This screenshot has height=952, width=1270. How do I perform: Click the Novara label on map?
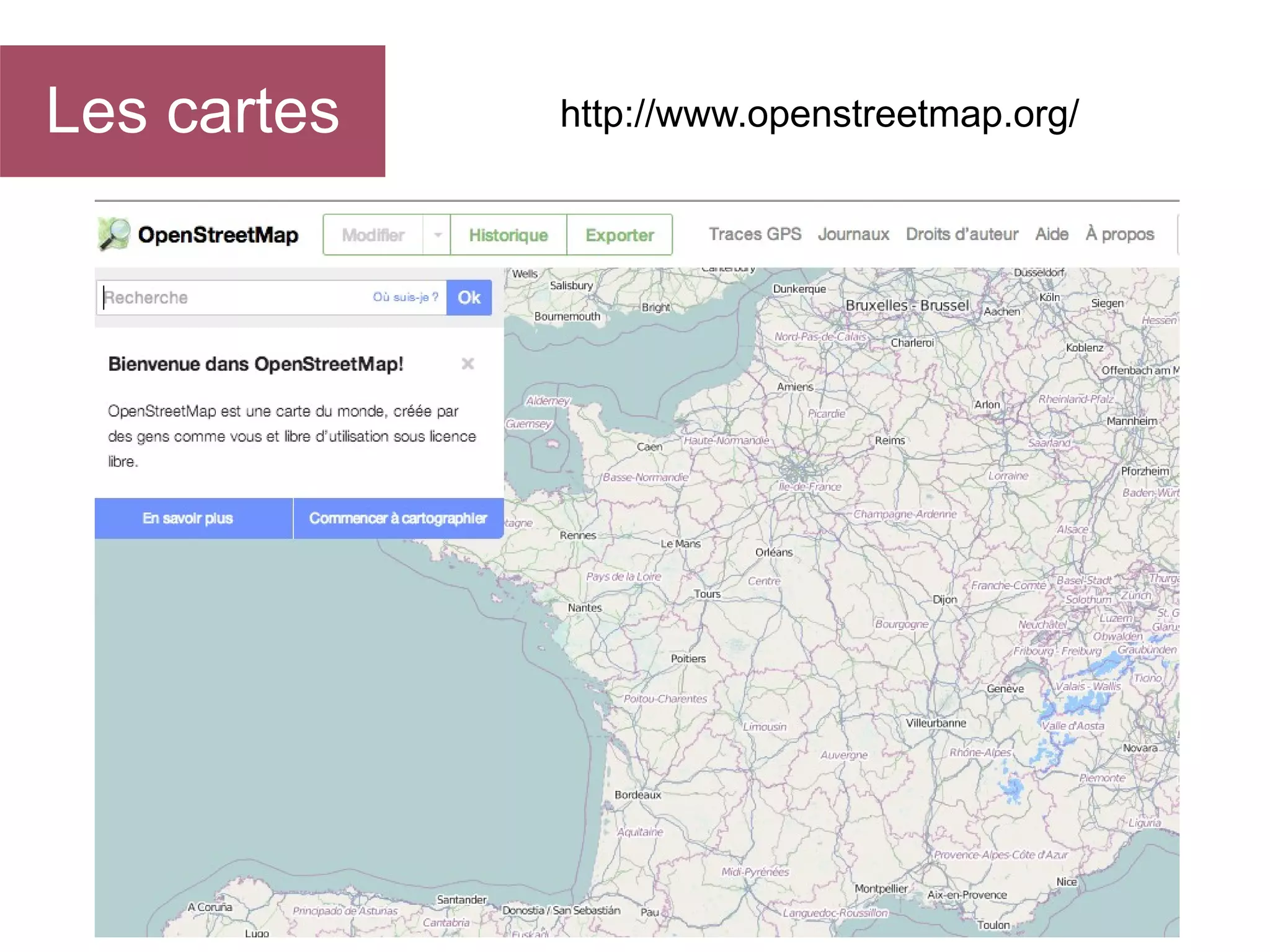1140,748
